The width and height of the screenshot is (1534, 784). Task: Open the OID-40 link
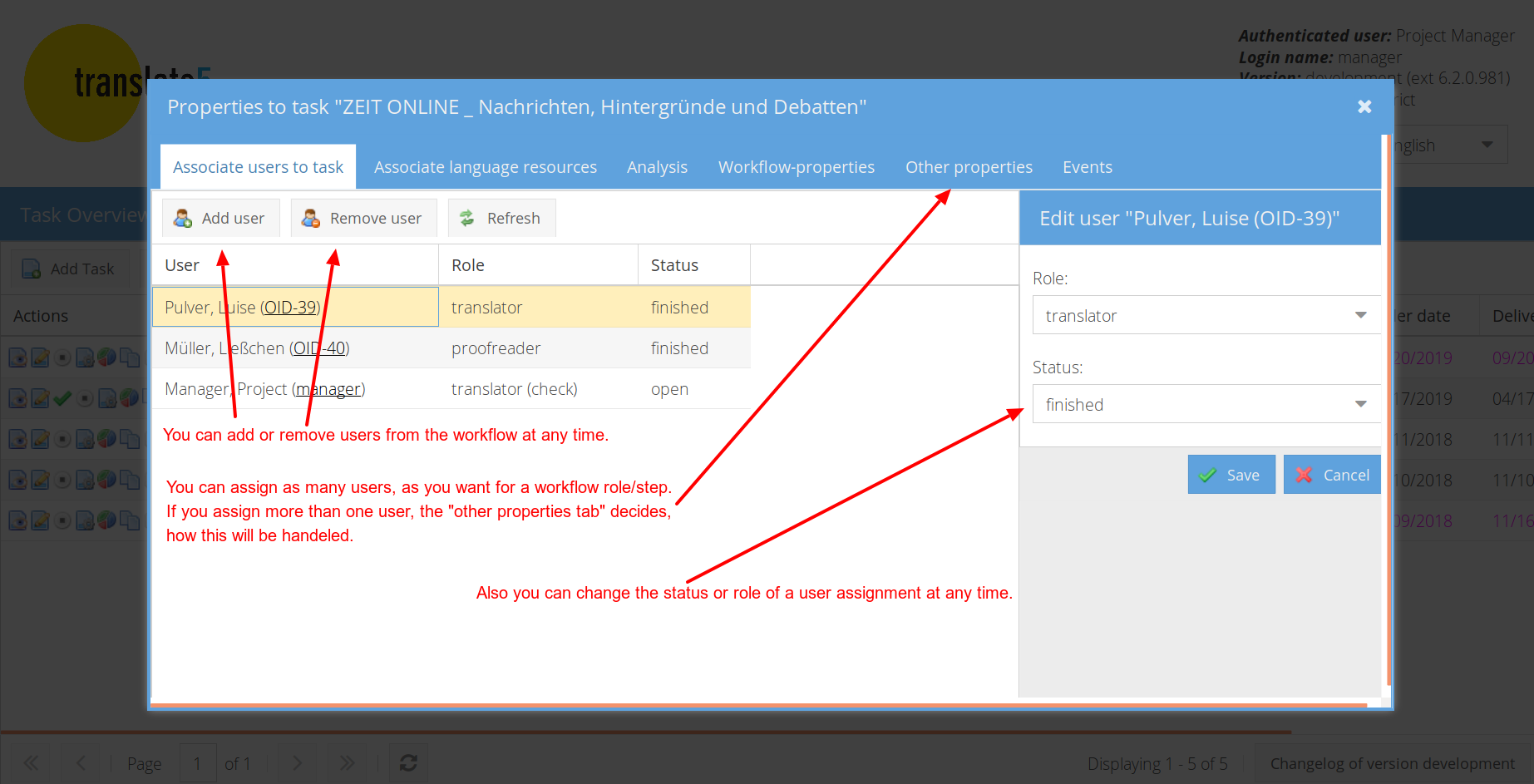pos(319,348)
